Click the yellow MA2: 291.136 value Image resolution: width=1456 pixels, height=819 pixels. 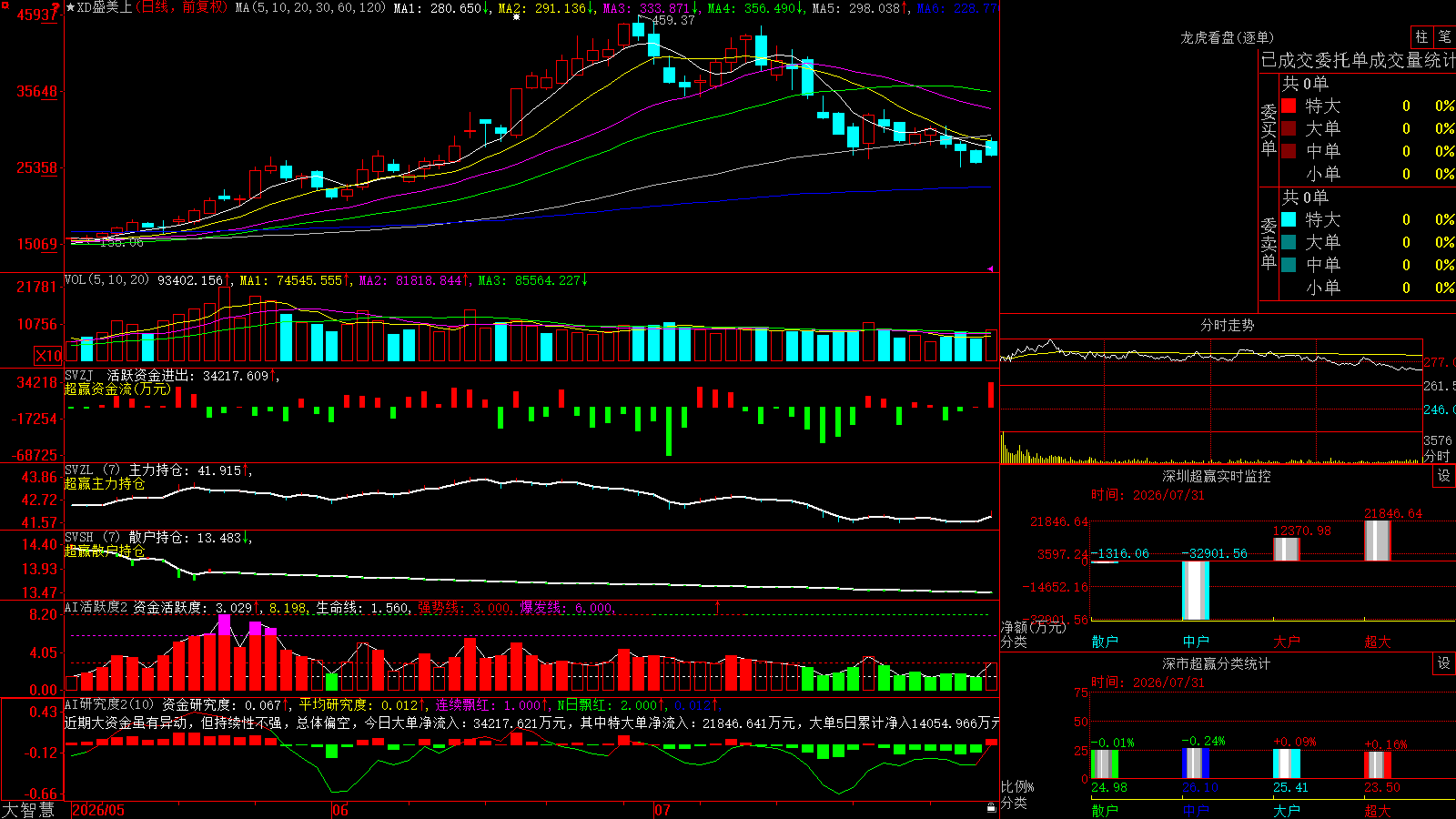(547, 7)
